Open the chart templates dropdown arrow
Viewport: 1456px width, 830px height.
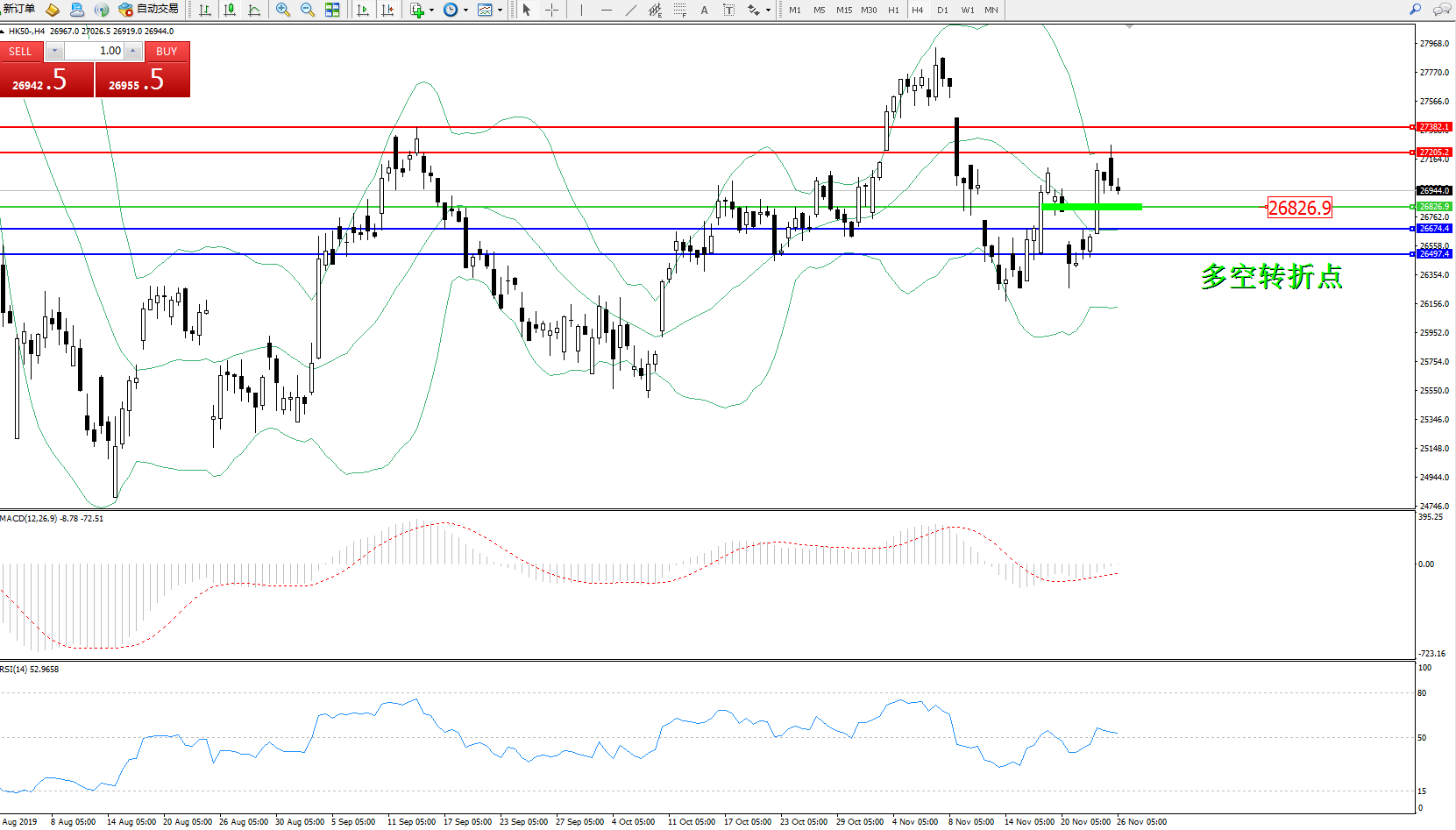[x=500, y=11]
